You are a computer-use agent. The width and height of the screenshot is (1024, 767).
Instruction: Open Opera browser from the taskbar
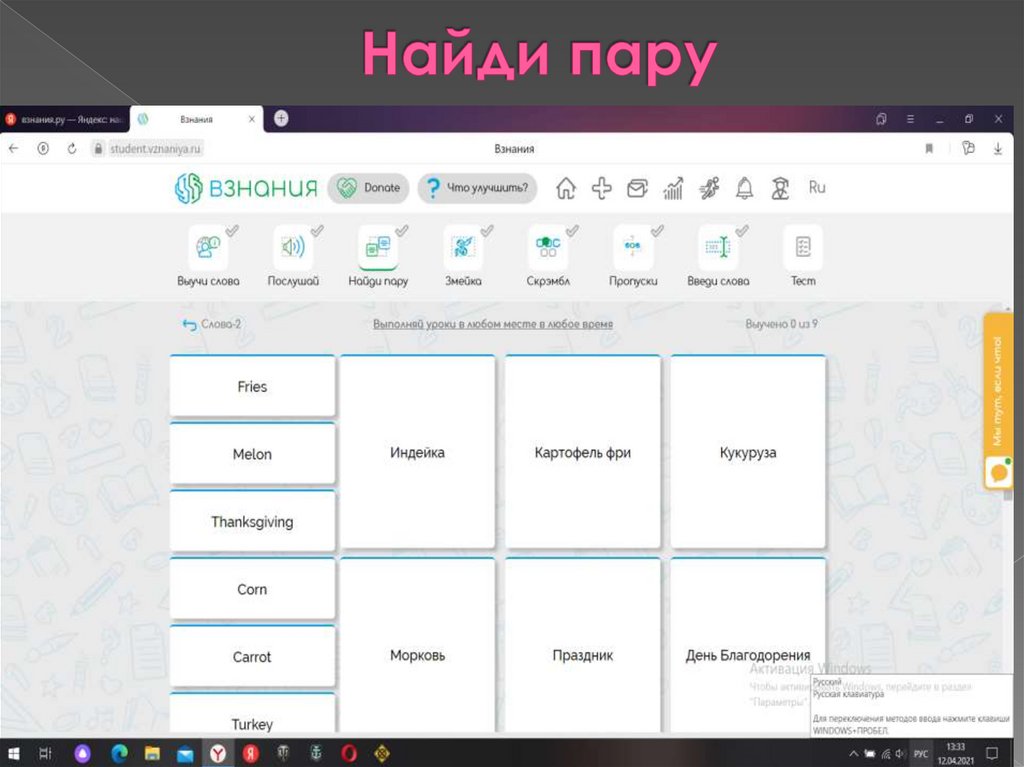[349, 753]
